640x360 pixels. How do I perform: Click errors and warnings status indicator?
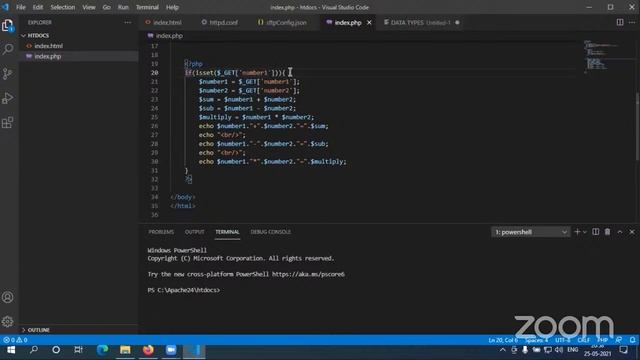point(15,340)
